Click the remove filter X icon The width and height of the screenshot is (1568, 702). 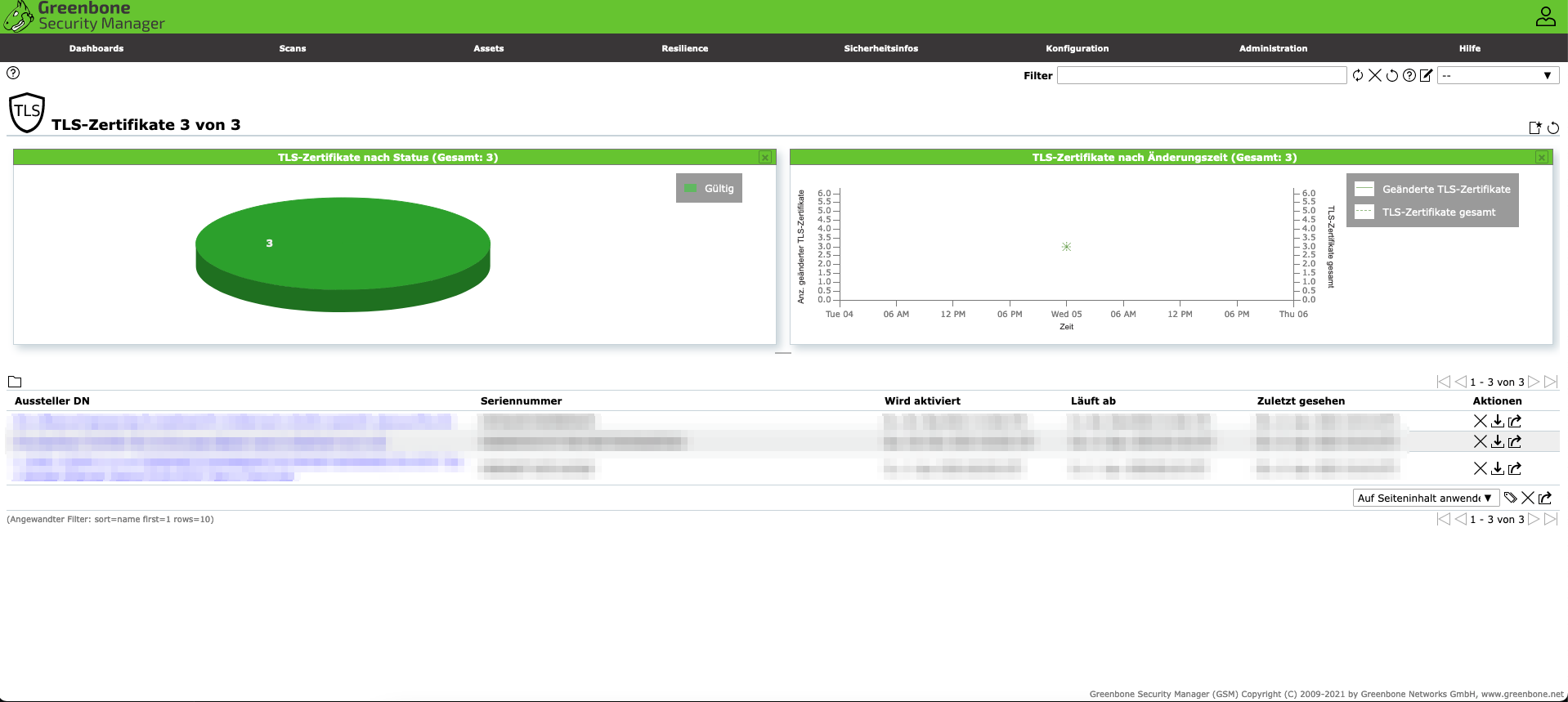(1375, 75)
